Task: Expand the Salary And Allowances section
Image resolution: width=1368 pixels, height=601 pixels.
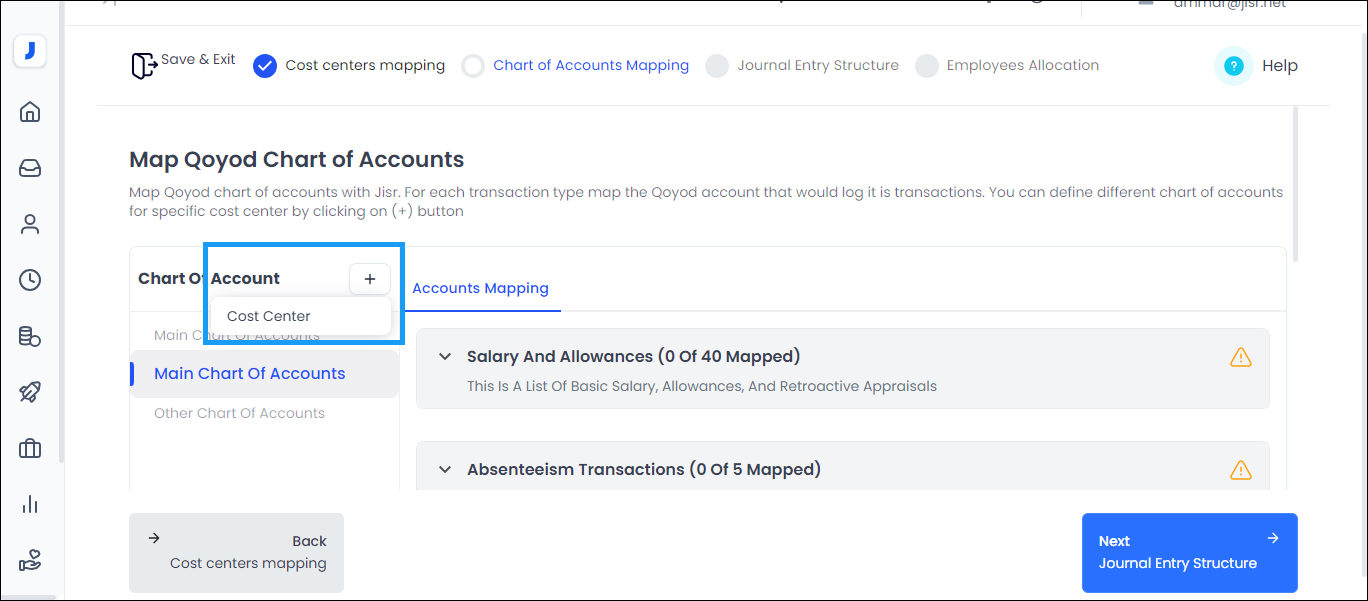Action: point(444,356)
